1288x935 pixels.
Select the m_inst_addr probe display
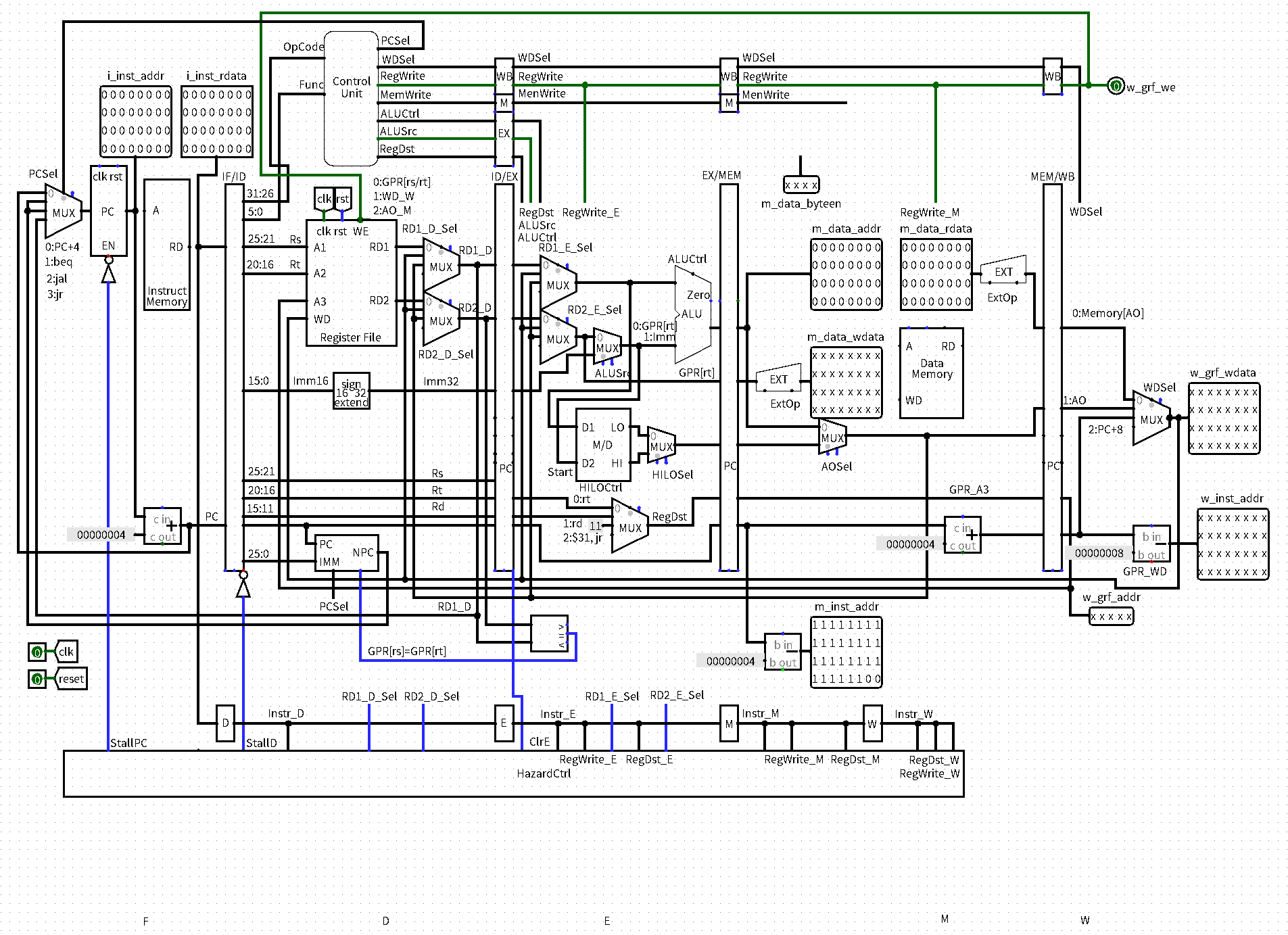pyautogui.click(x=846, y=652)
